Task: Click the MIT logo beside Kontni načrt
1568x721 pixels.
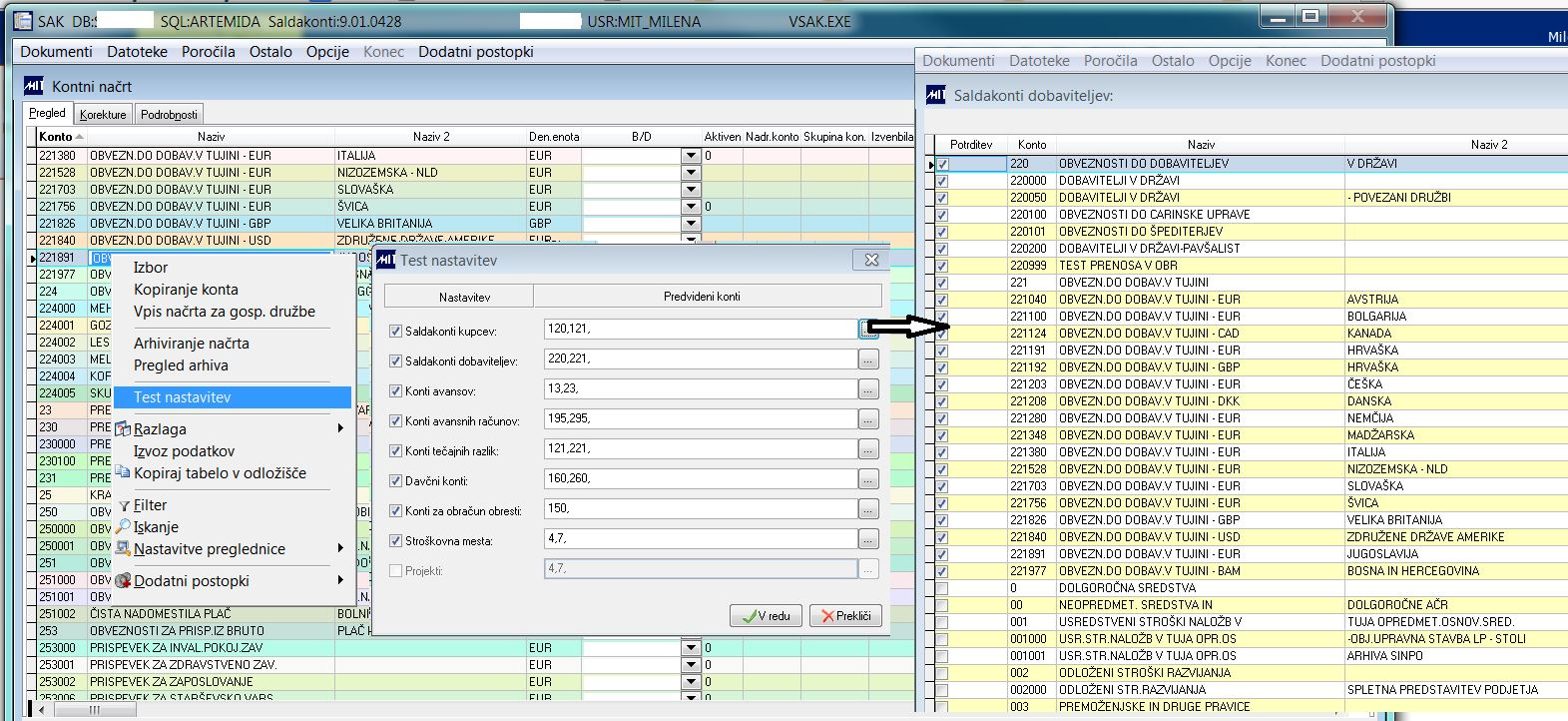Action: 35,87
